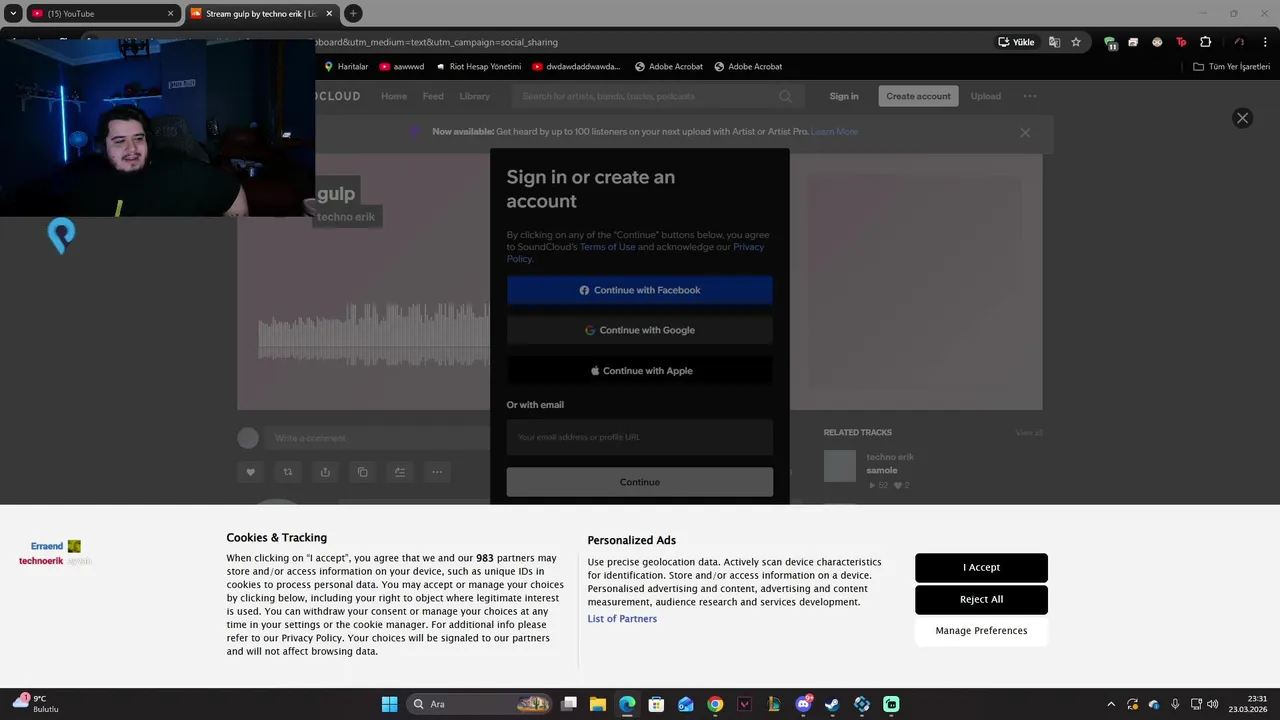Viewport: 1280px width, 720px height.
Task: Click View all next to Related Tracks
Action: 1029,433
